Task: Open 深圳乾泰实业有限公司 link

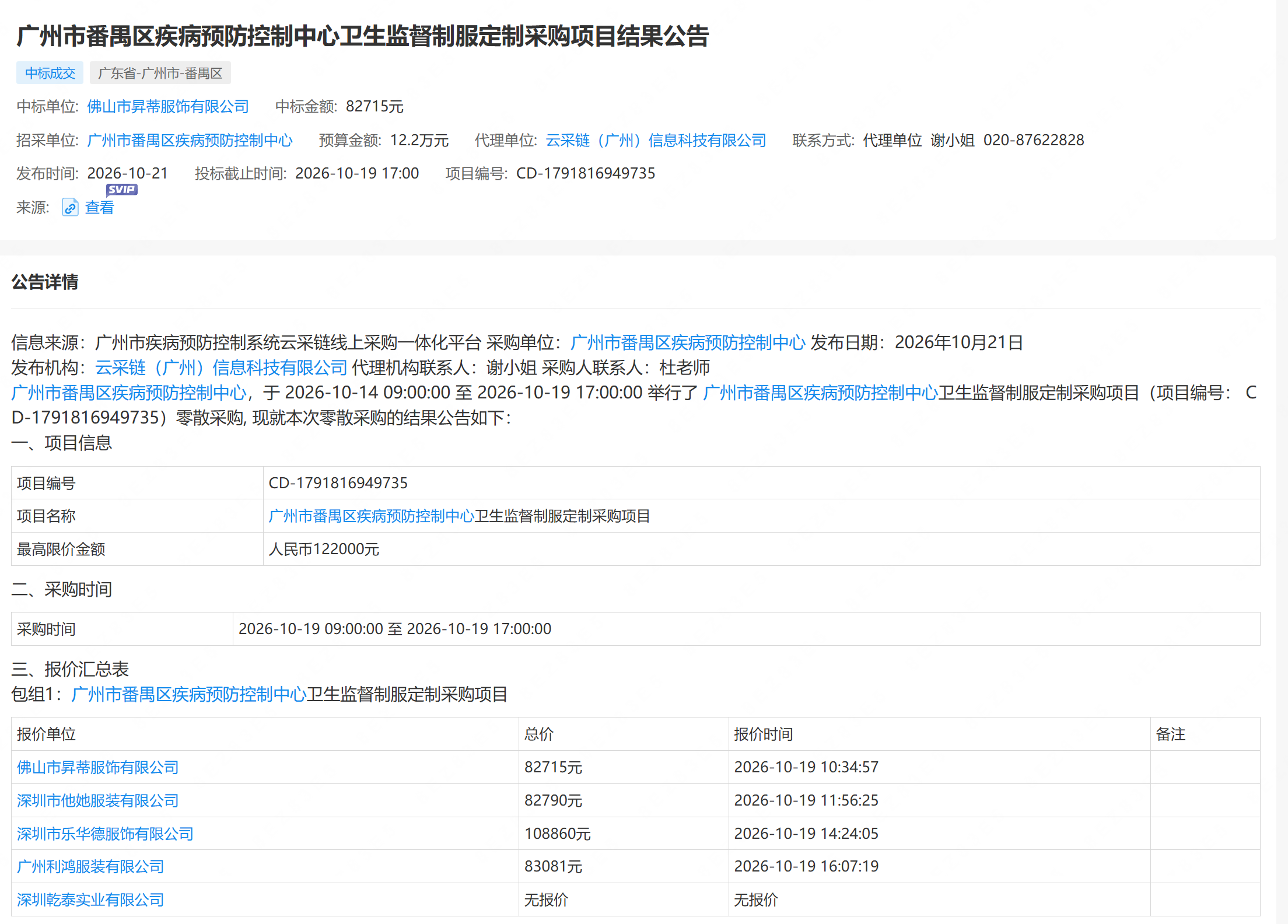Action: coord(90,900)
